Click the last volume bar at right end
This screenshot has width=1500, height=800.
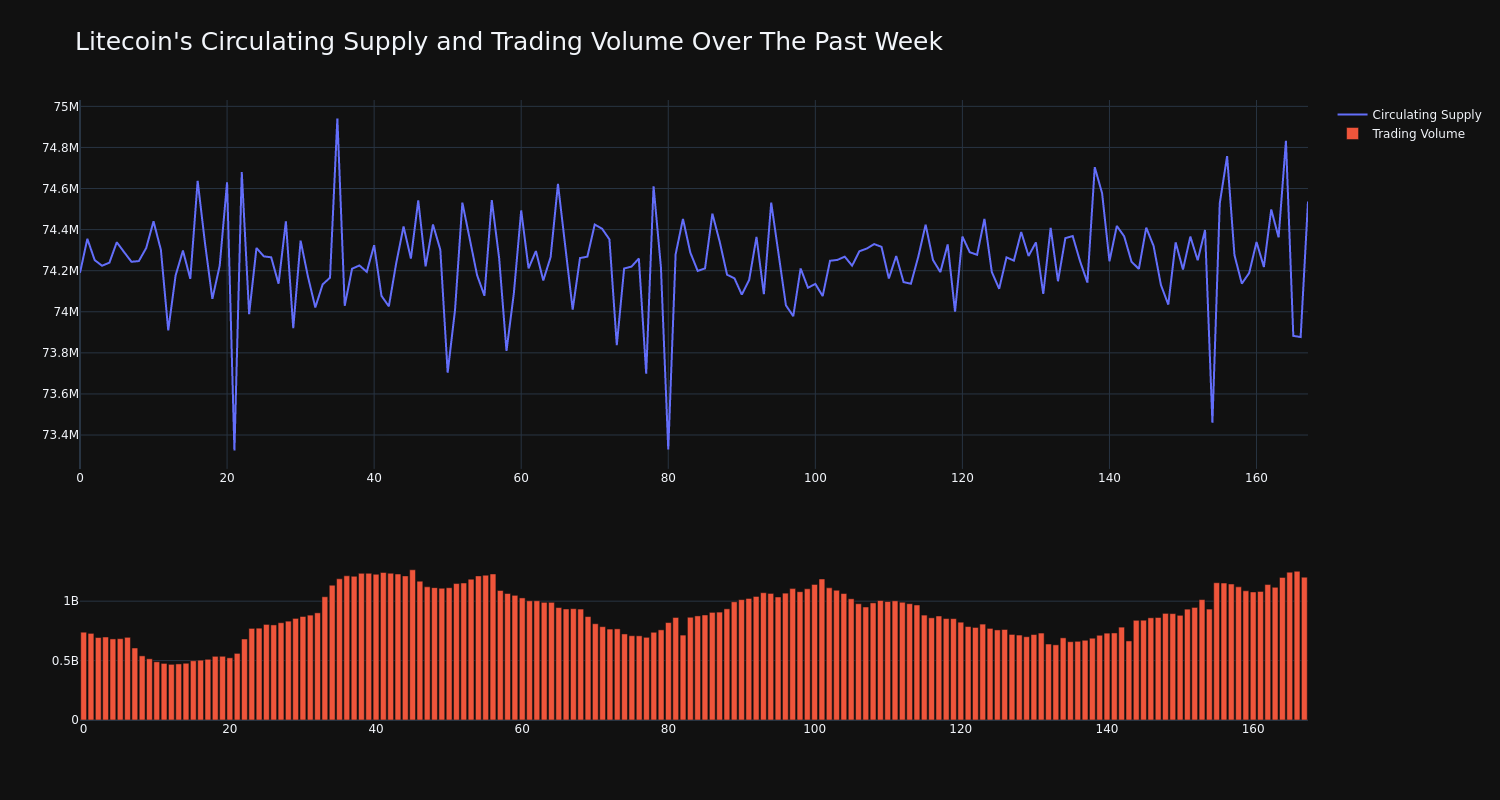(x=1304, y=649)
